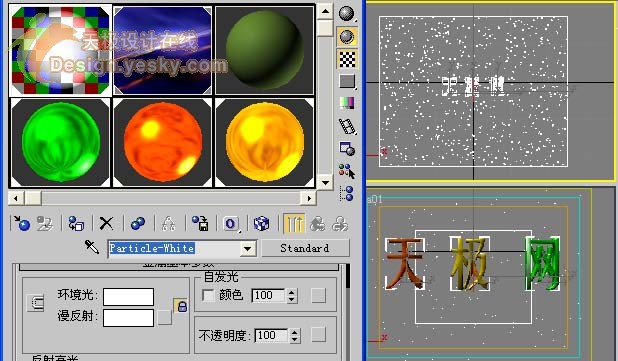This screenshot has height=361, width=618.
Task: Expand the Particle-White material name dropdown
Action: (x=248, y=249)
